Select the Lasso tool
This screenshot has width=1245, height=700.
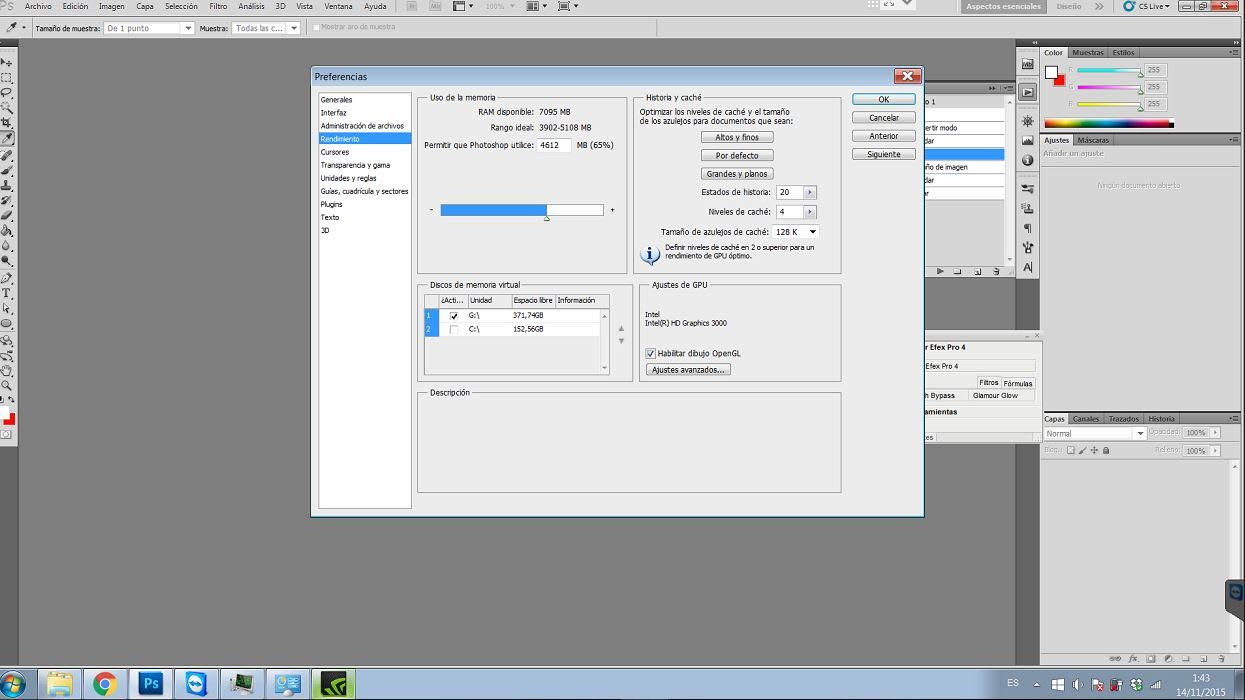pos(6,92)
